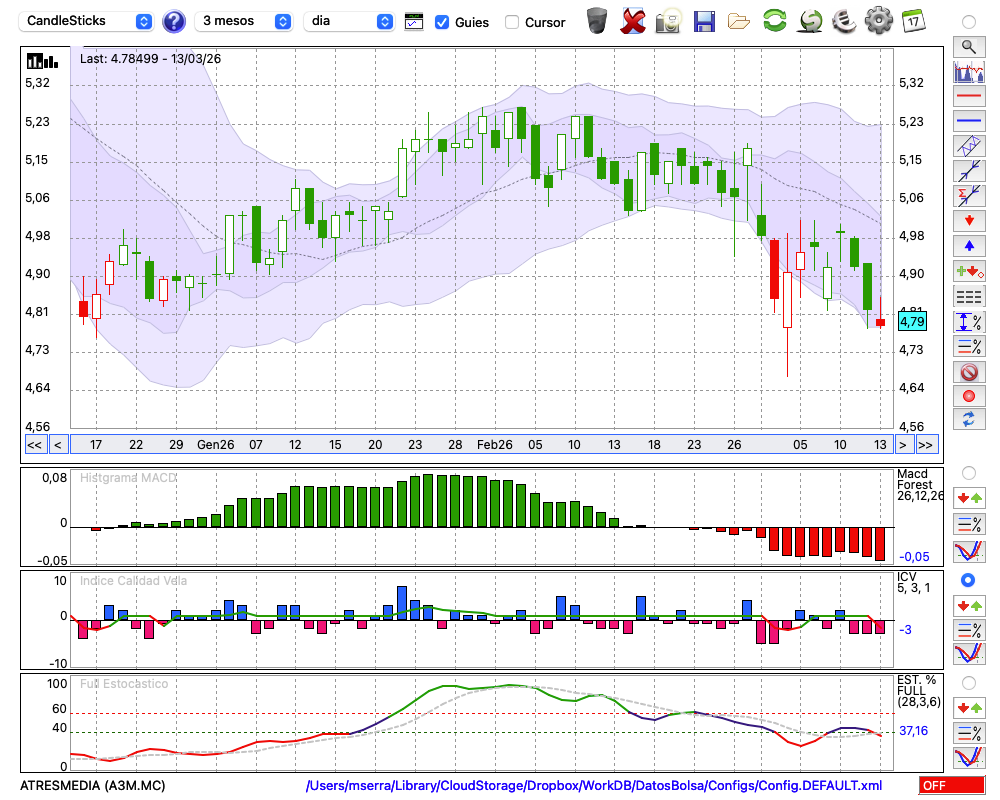This screenshot has width=1000, height=800.
Task: Click ICV panel lines percent icon
Action: pos(969,630)
